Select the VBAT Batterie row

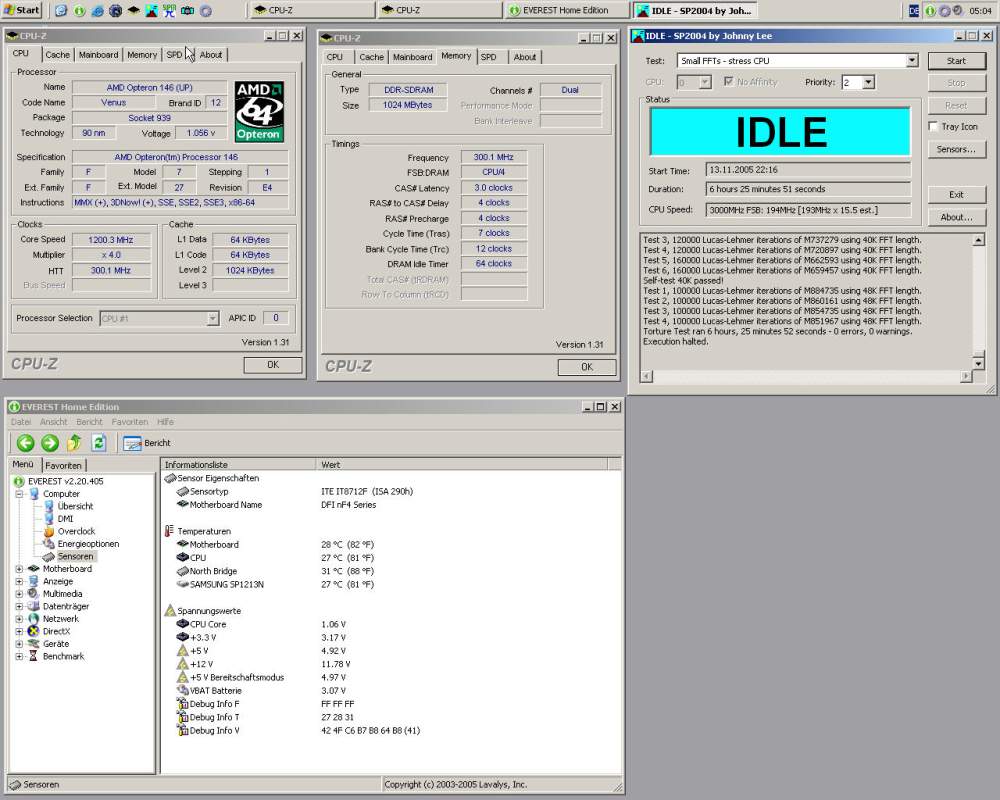click(391, 690)
